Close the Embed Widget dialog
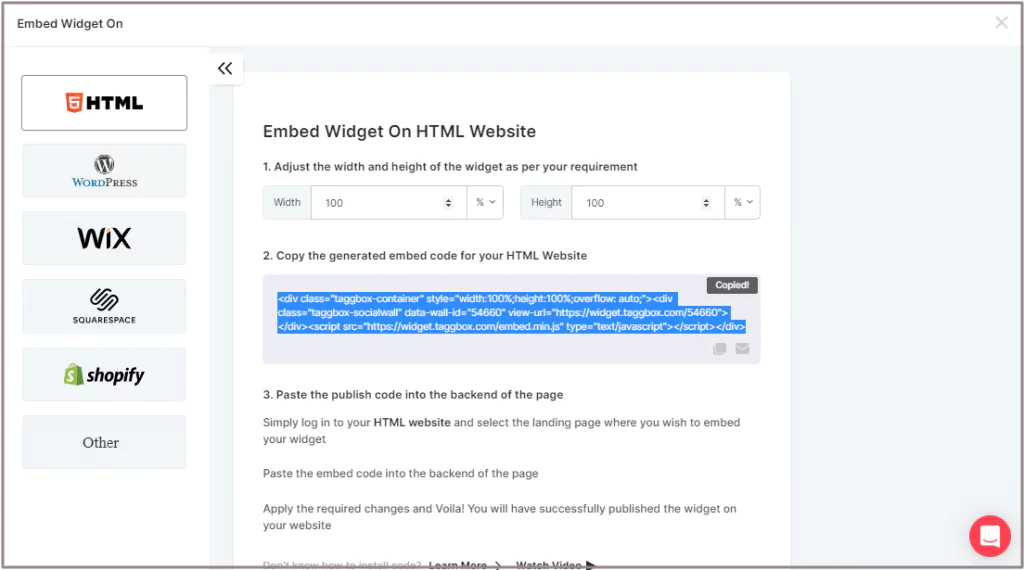 (x=1001, y=23)
